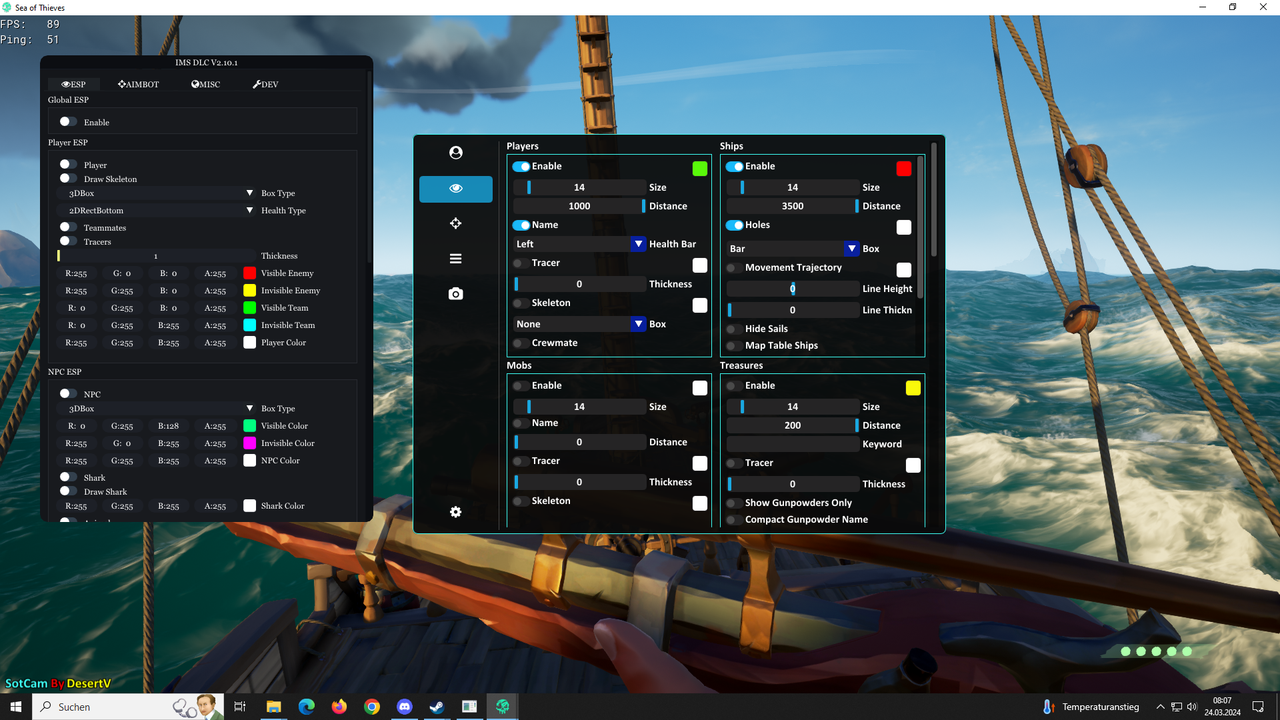Enable the Map Table Ships toggle
The image size is (1280, 720).
pos(734,346)
